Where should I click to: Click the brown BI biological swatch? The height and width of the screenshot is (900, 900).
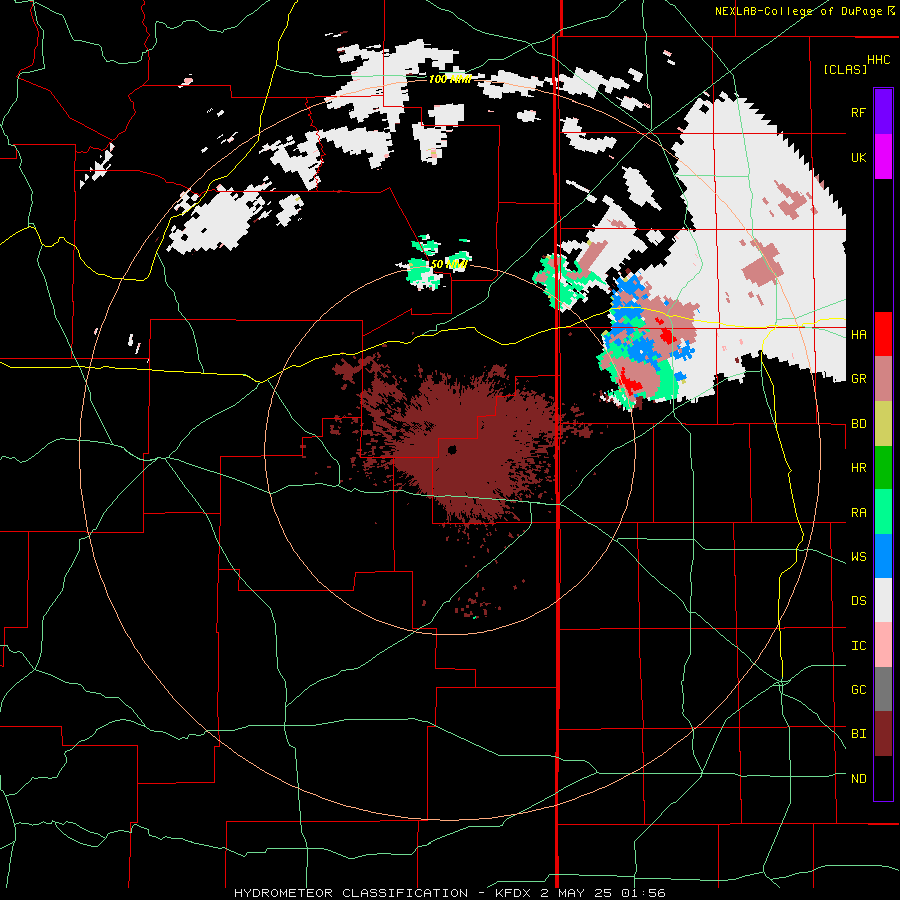pyautogui.click(x=883, y=734)
